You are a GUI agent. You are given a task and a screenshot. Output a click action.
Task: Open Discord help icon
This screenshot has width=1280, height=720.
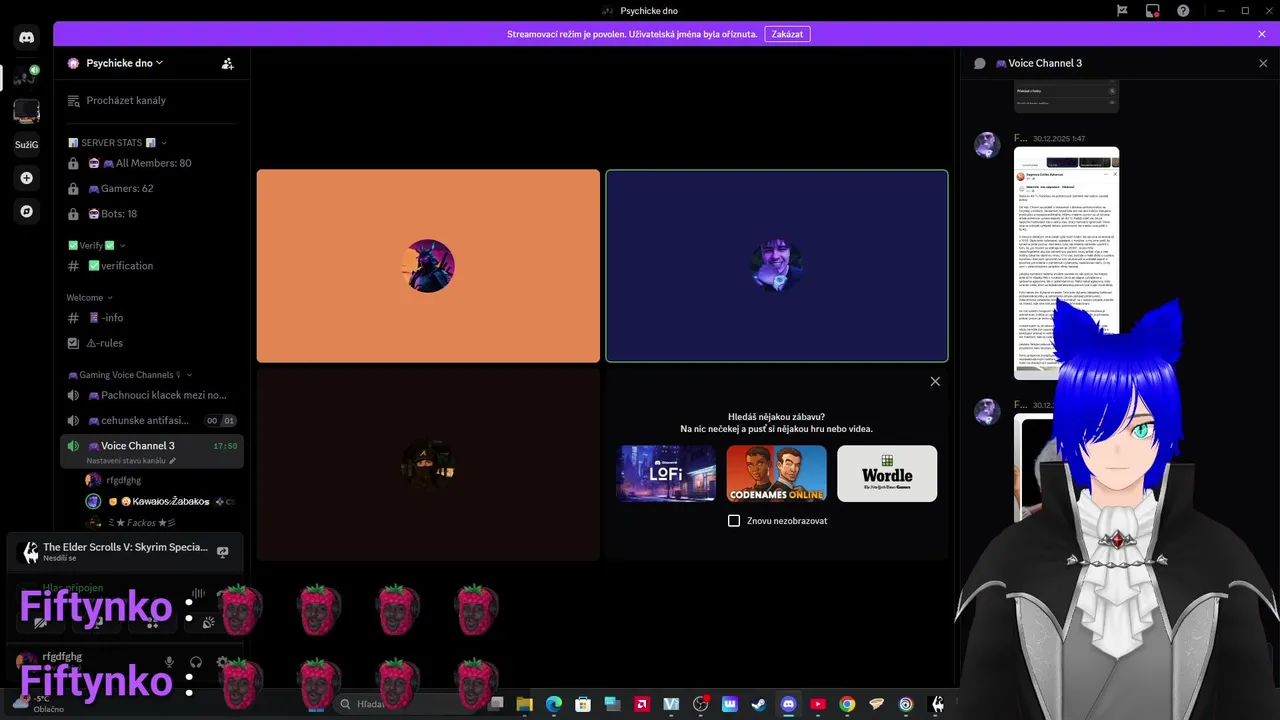pyautogui.click(x=1183, y=11)
